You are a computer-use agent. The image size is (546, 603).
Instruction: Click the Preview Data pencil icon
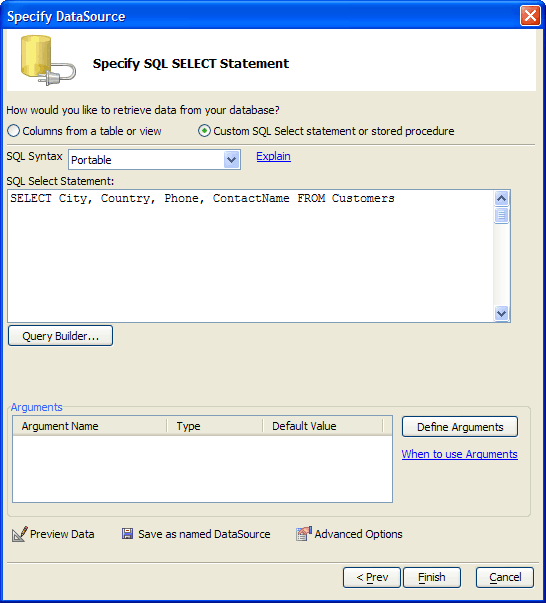coord(19,534)
